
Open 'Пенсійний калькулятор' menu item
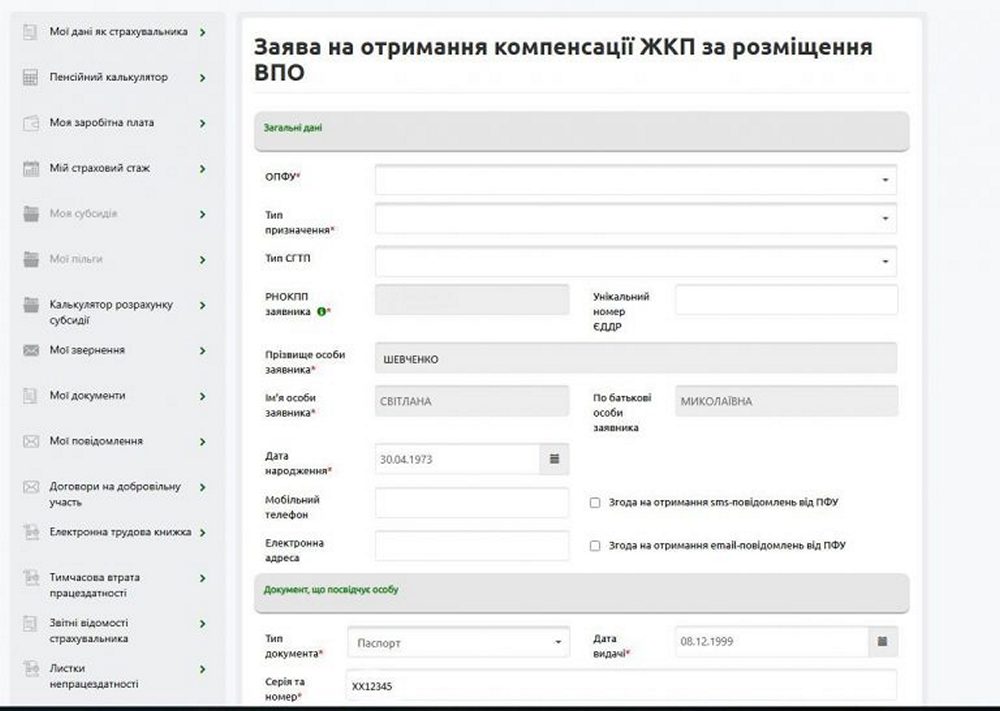108,77
